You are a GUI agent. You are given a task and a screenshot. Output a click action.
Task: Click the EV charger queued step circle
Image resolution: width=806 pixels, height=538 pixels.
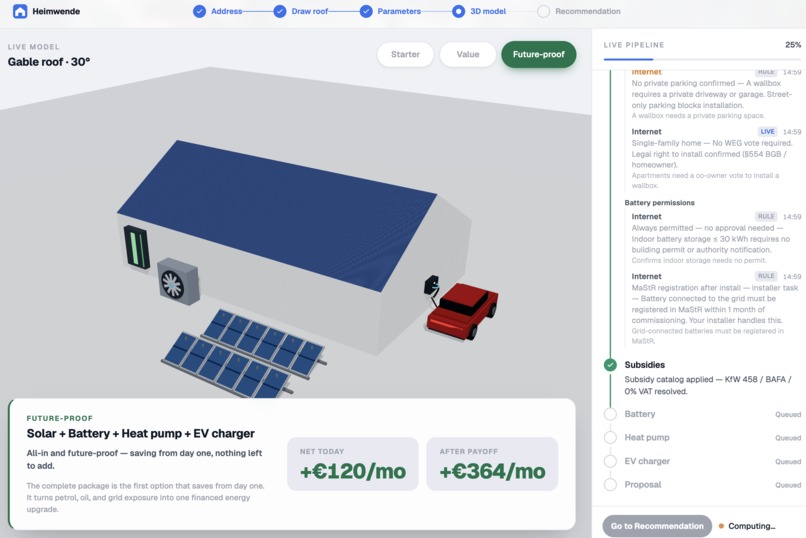pyautogui.click(x=610, y=461)
